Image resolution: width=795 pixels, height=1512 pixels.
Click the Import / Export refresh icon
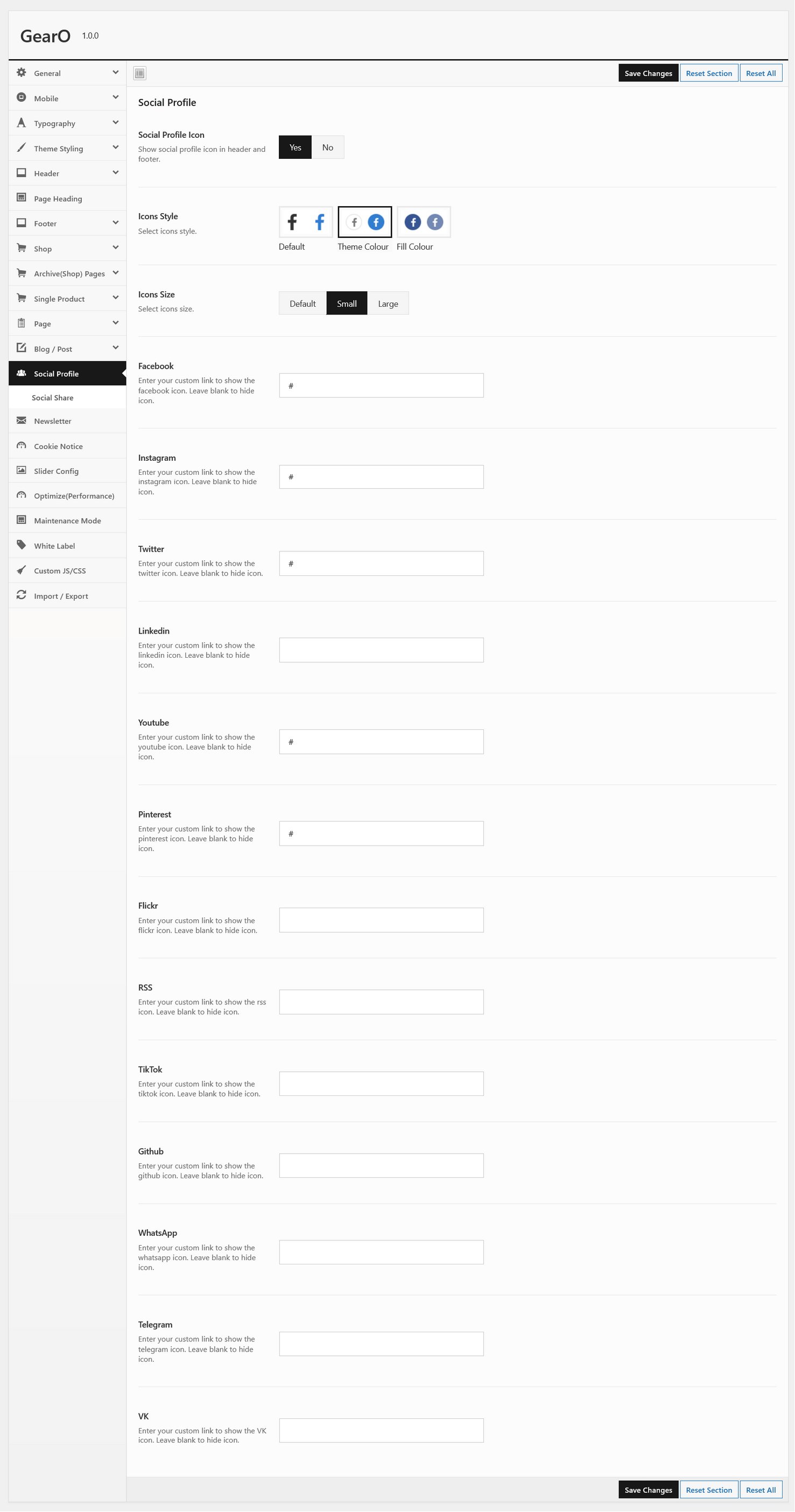click(x=22, y=595)
